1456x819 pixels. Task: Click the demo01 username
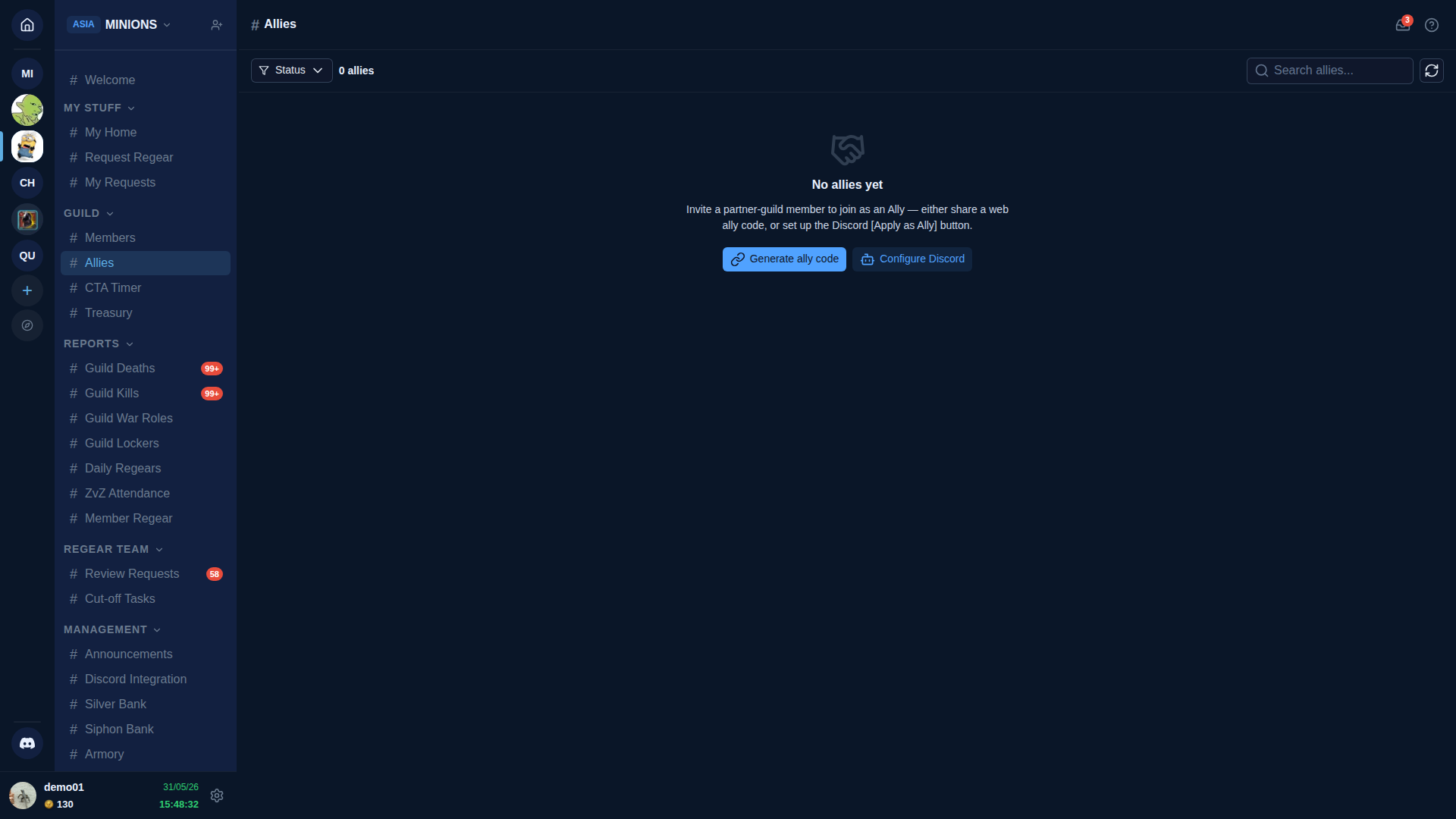point(64,787)
